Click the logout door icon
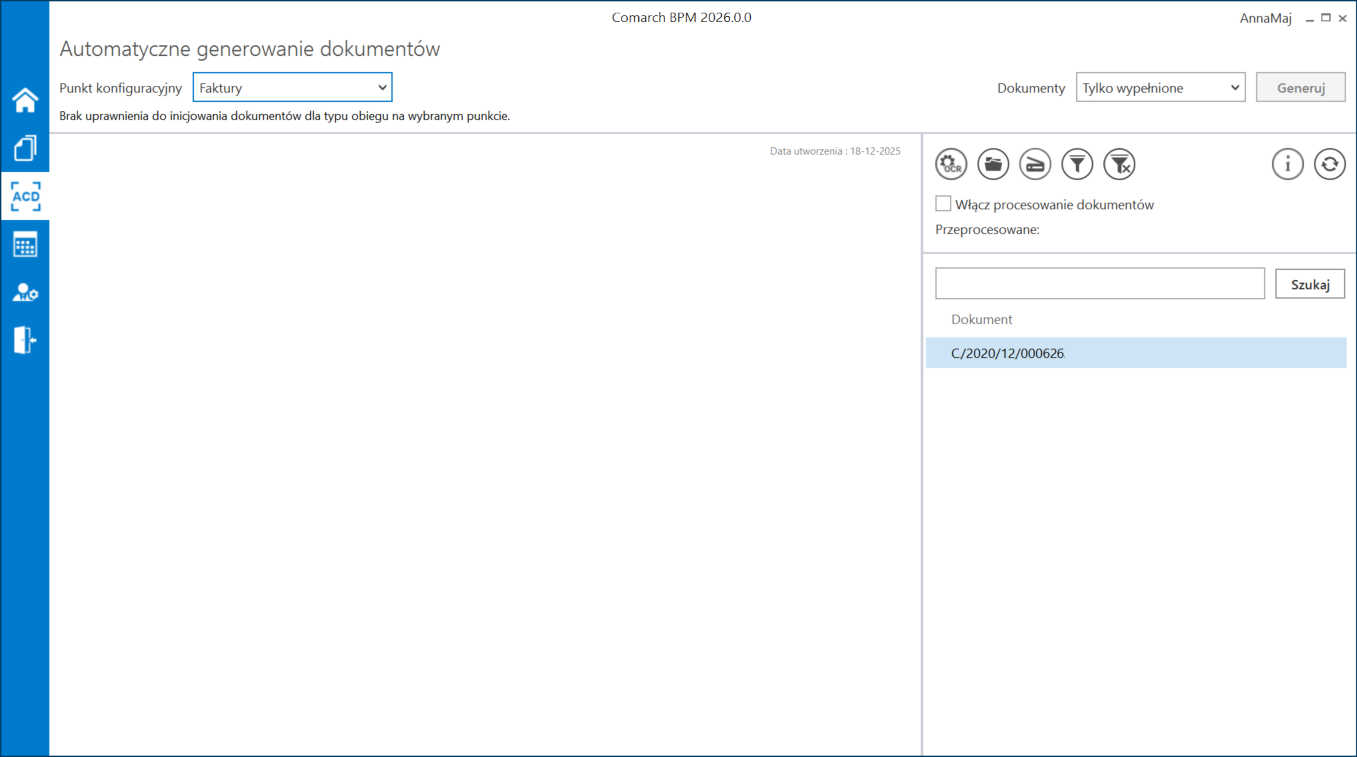This screenshot has width=1357, height=757. pos(25,340)
